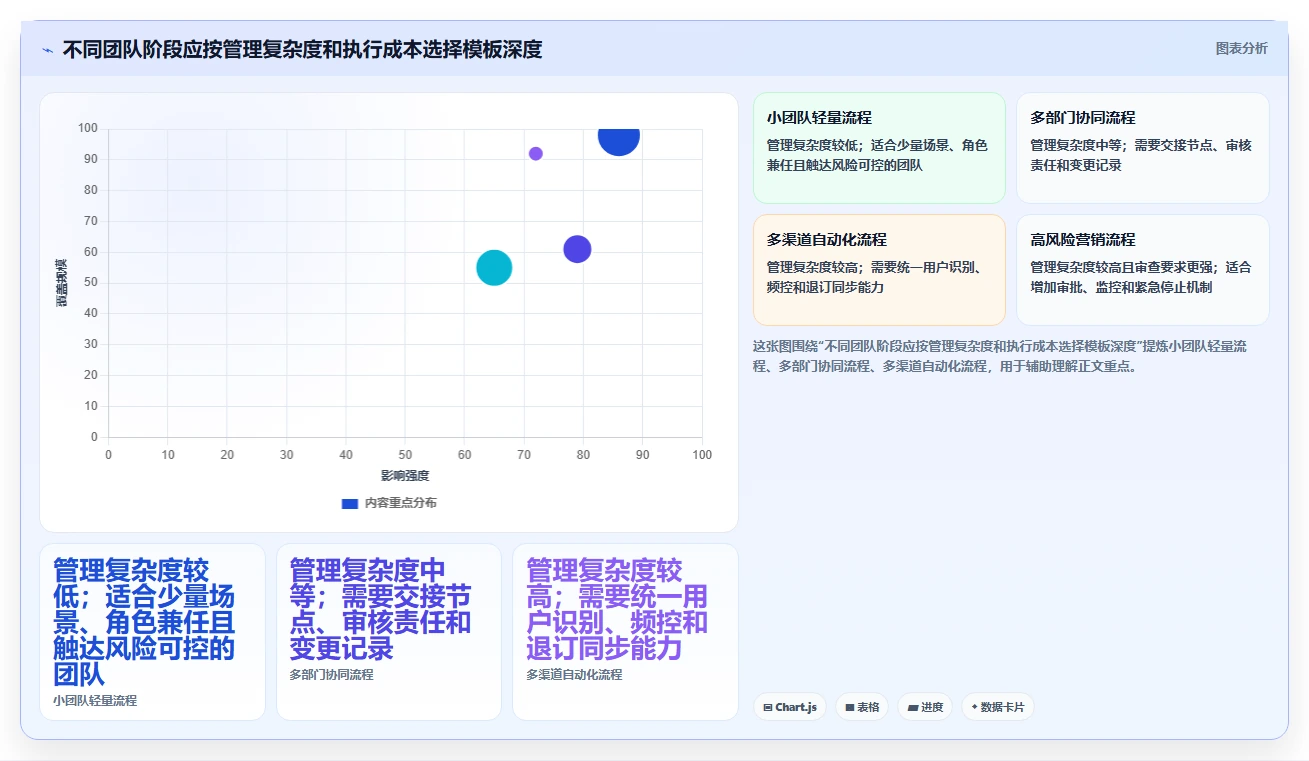
Task: Click the y-axis tick 100
Action: (87, 128)
